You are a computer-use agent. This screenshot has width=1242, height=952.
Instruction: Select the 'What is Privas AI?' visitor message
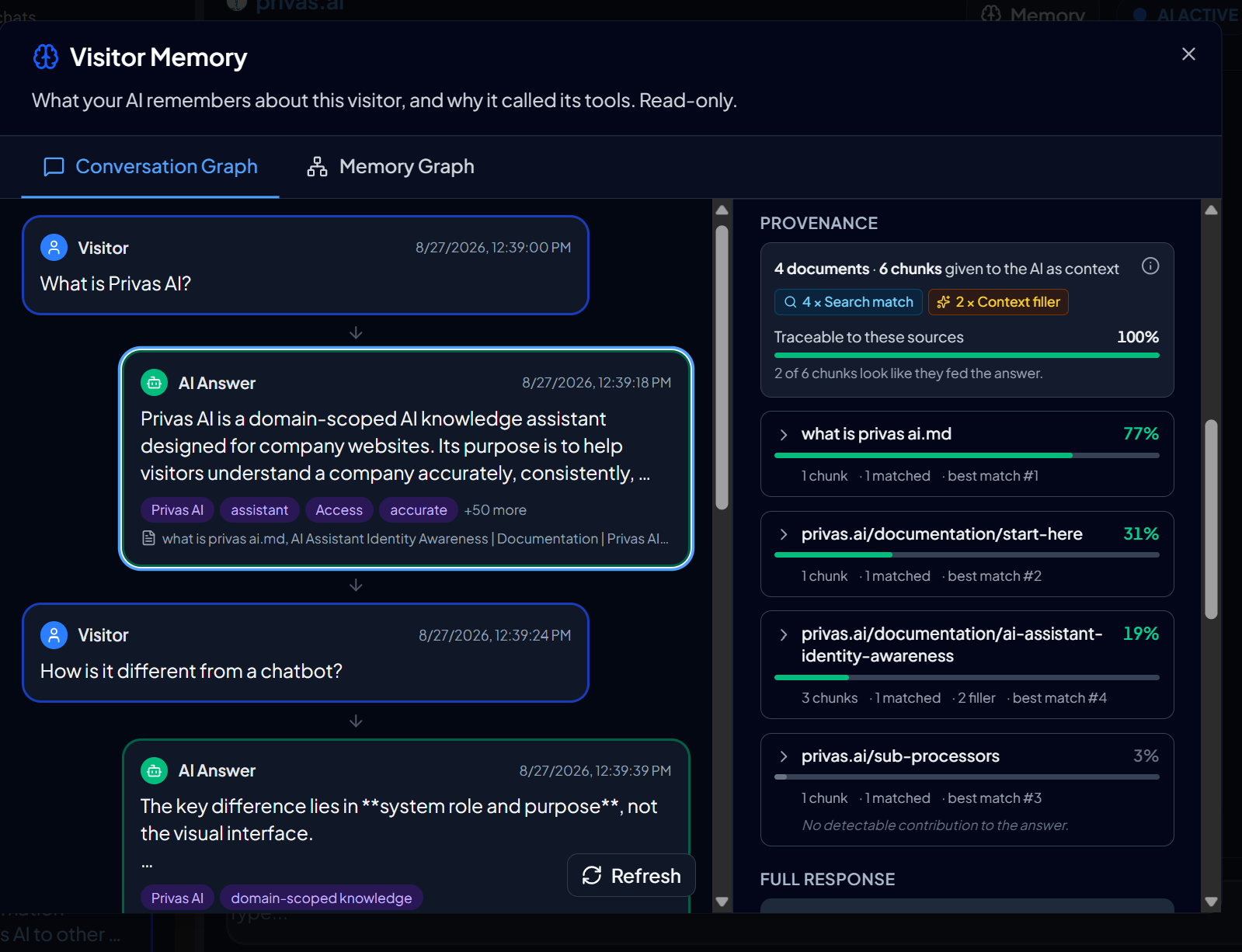click(x=305, y=265)
